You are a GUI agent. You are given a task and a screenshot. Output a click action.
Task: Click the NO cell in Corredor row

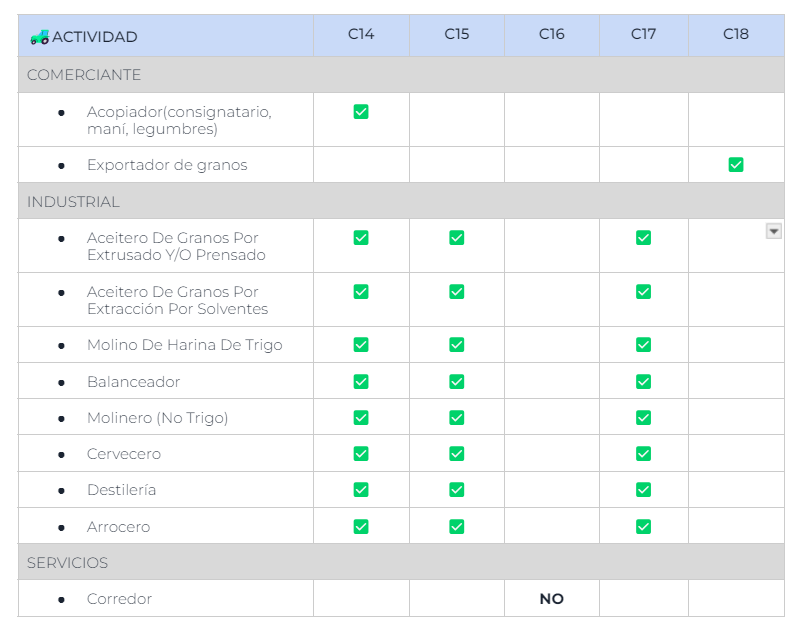pos(552,599)
